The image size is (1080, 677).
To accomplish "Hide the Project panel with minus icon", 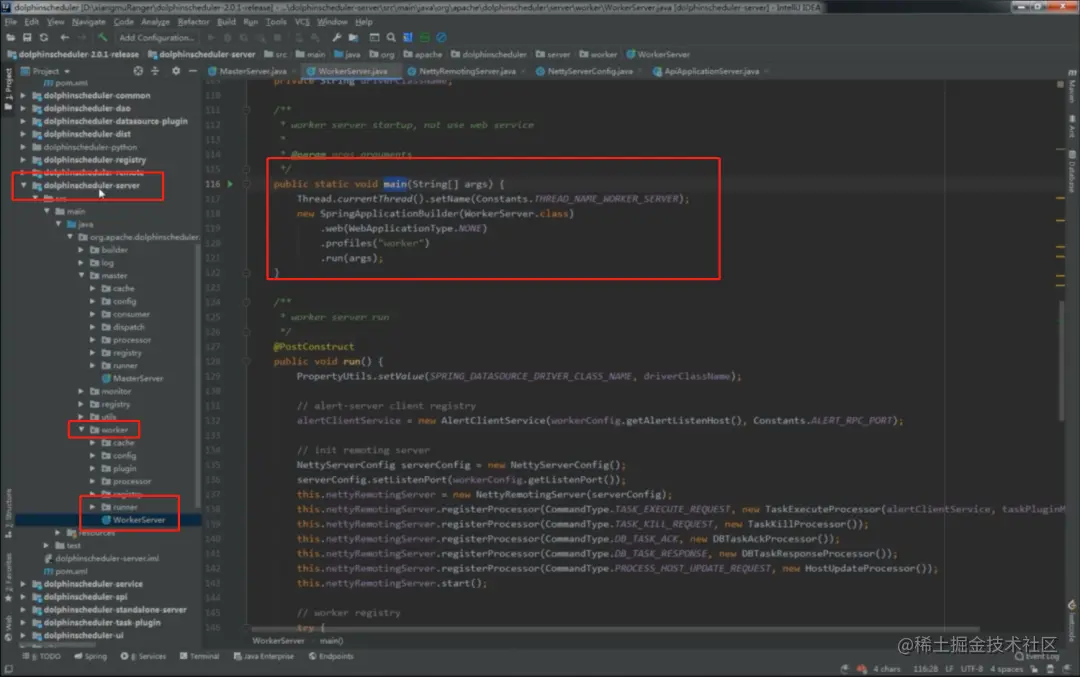I will coord(193,71).
